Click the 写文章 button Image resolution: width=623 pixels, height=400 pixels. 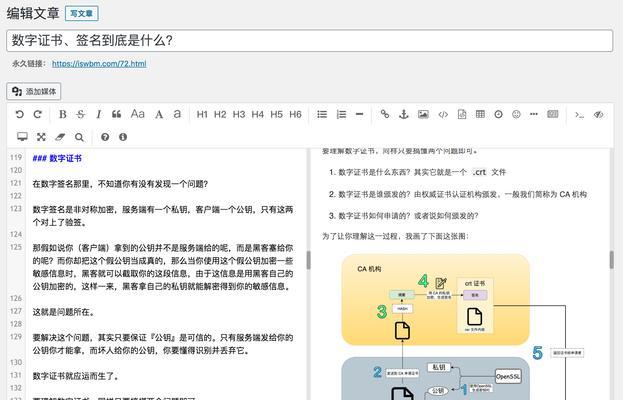tap(82, 14)
